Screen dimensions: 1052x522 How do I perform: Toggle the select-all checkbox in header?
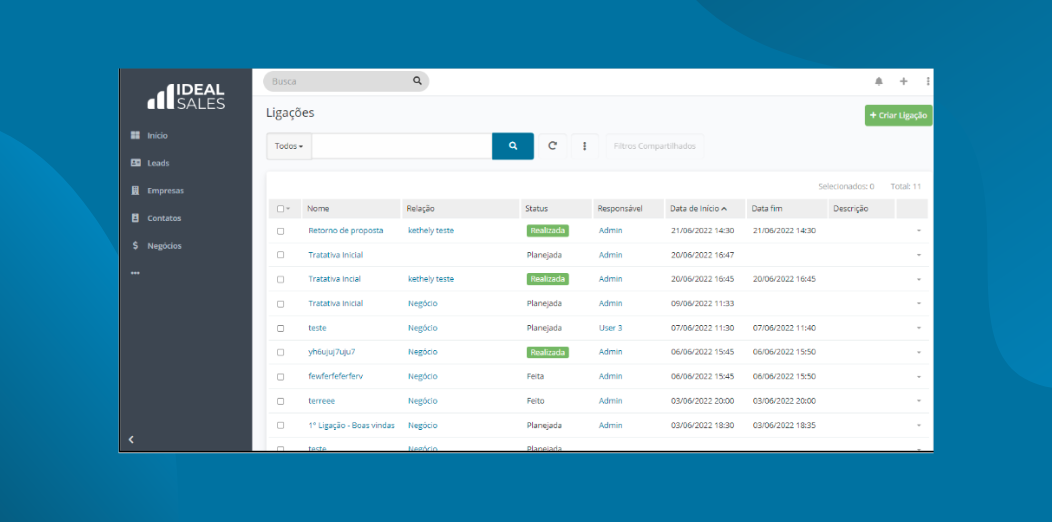point(280,209)
